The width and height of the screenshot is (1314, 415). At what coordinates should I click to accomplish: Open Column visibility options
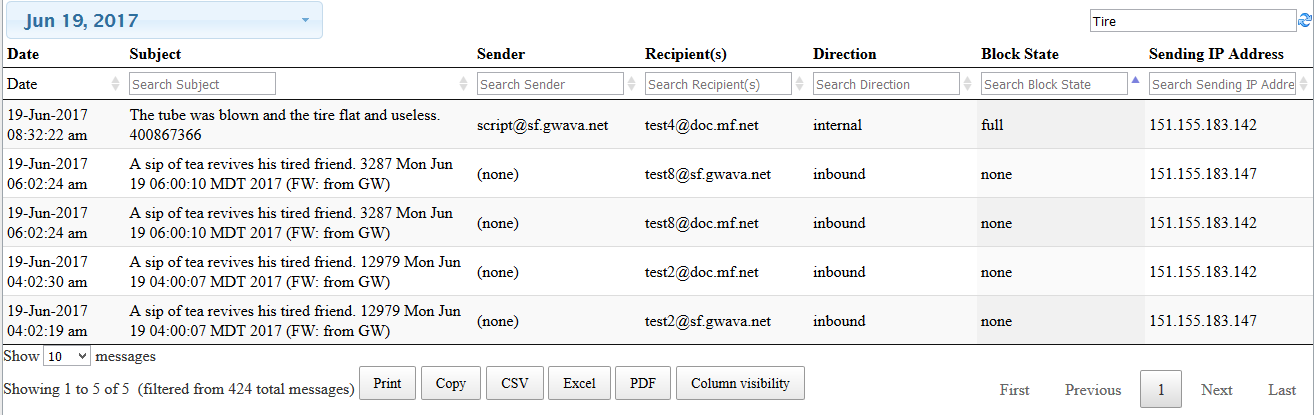[740, 384]
